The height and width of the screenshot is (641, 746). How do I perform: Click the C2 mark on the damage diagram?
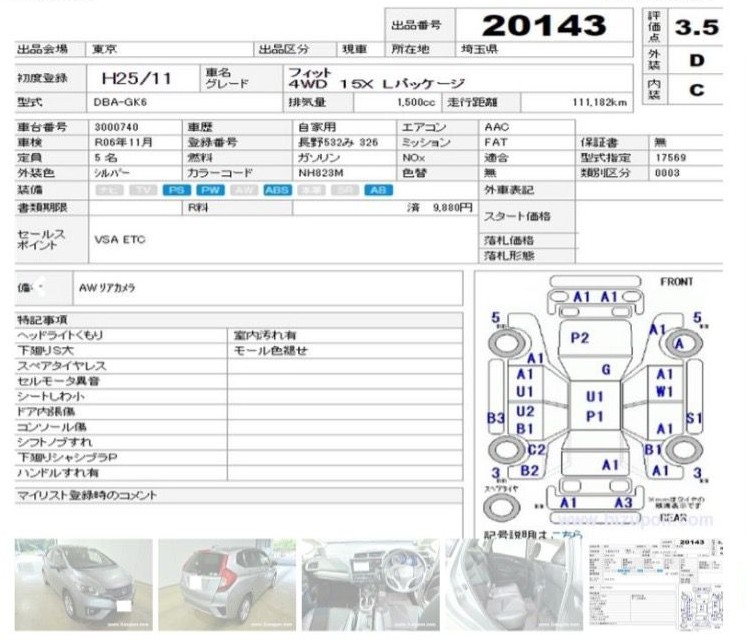pos(536,449)
